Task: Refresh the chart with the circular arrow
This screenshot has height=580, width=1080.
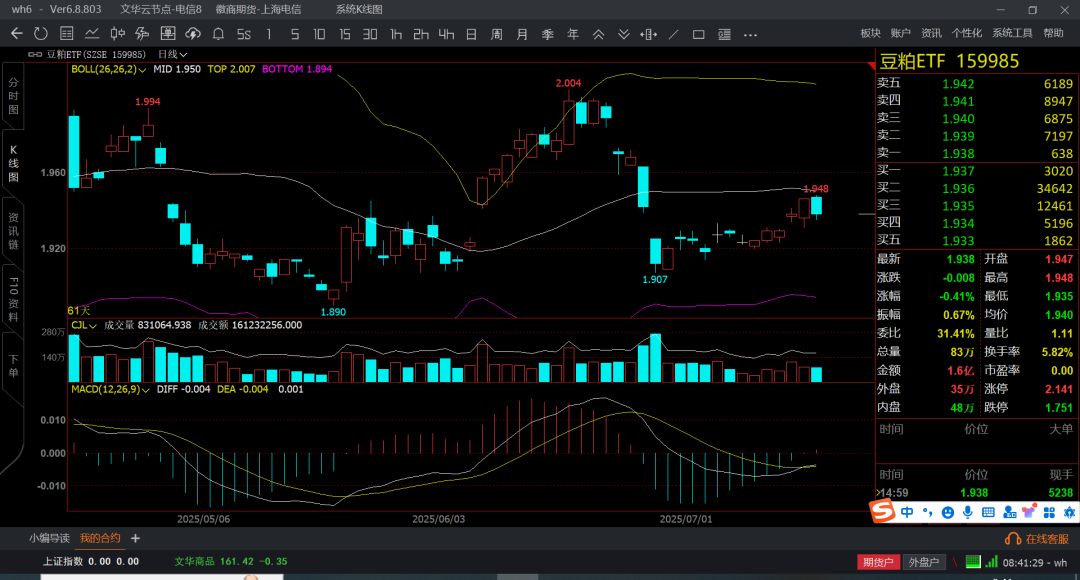Action: (41, 34)
